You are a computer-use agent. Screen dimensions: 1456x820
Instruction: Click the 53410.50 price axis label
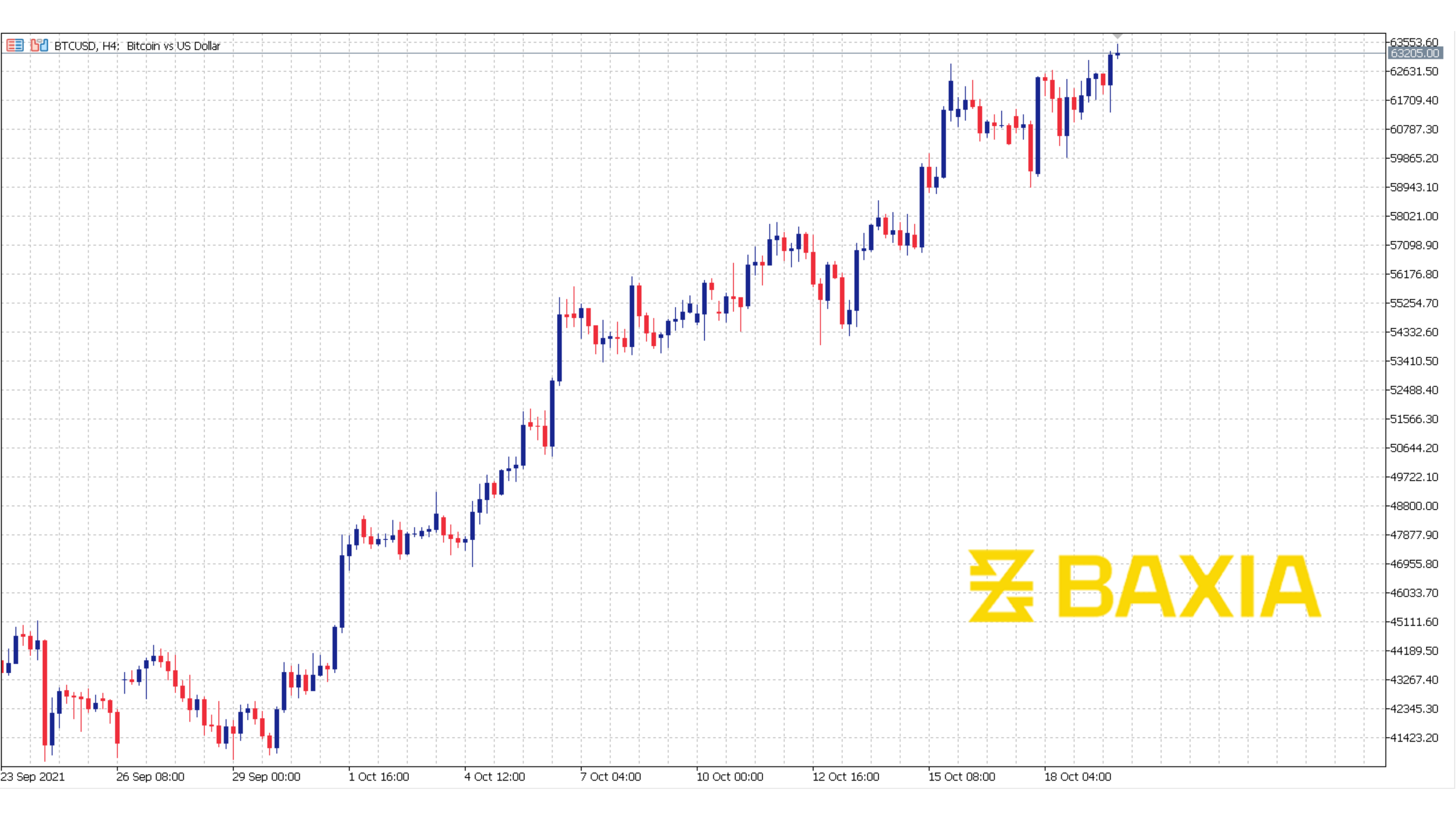tap(1414, 361)
